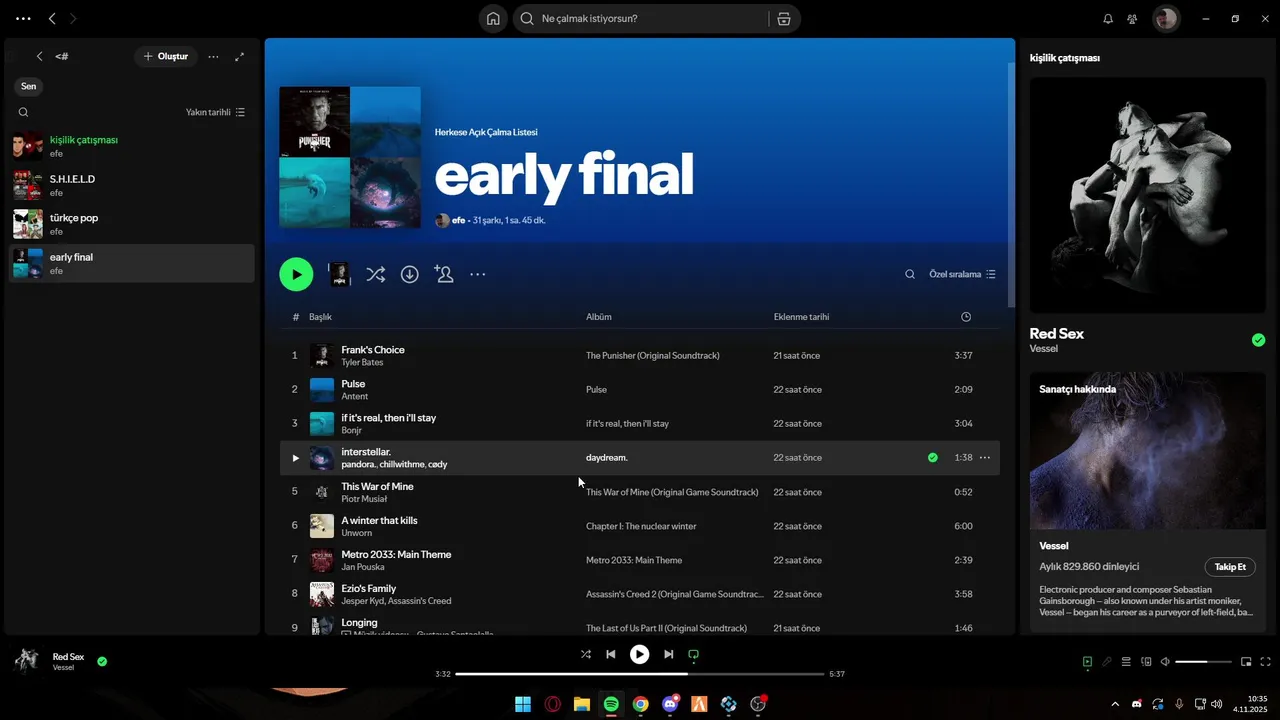Toggle the Sen filter chip
The height and width of the screenshot is (720, 1280).
(x=29, y=86)
